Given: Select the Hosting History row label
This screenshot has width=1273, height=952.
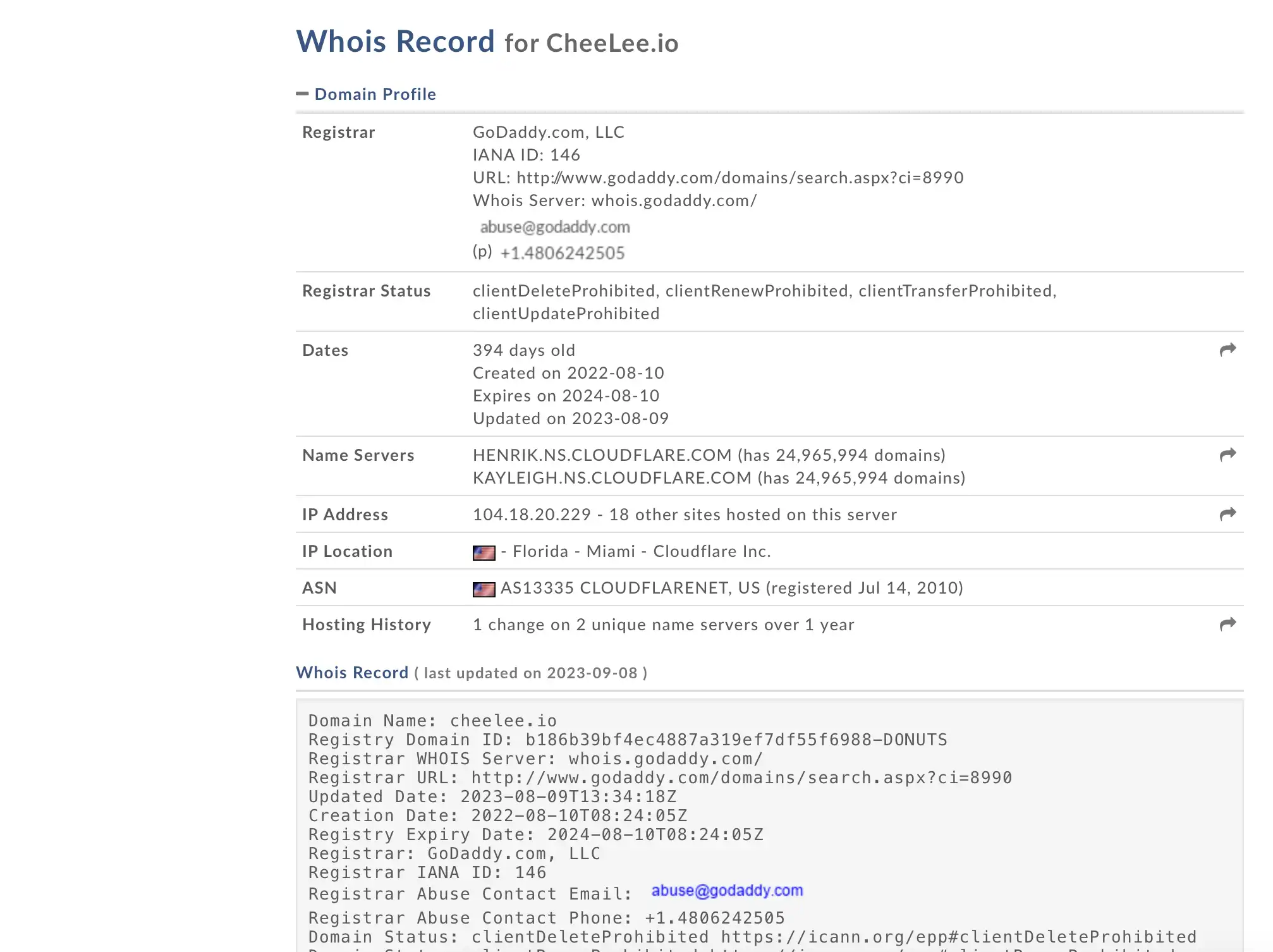Looking at the screenshot, I should (366, 625).
